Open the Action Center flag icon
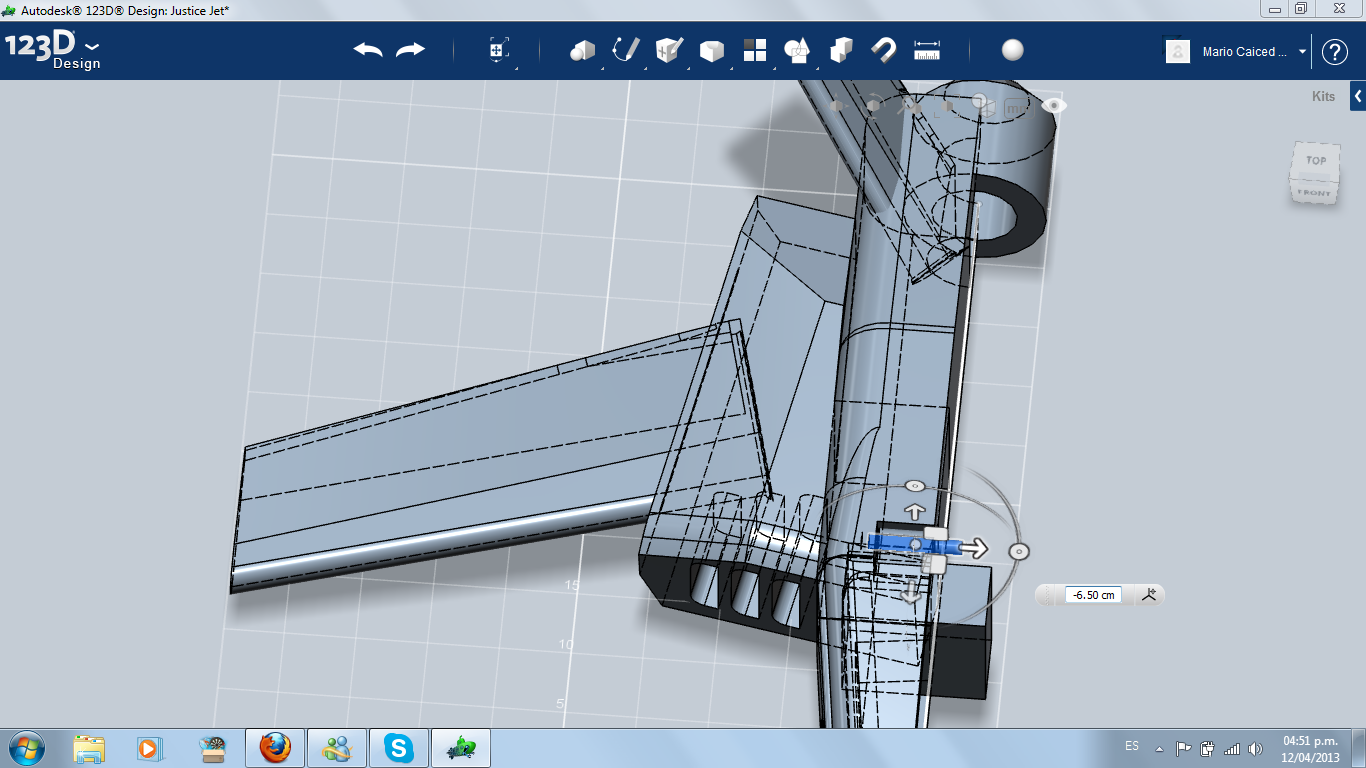The width and height of the screenshot is (1366, 768). coord(1183,748)
